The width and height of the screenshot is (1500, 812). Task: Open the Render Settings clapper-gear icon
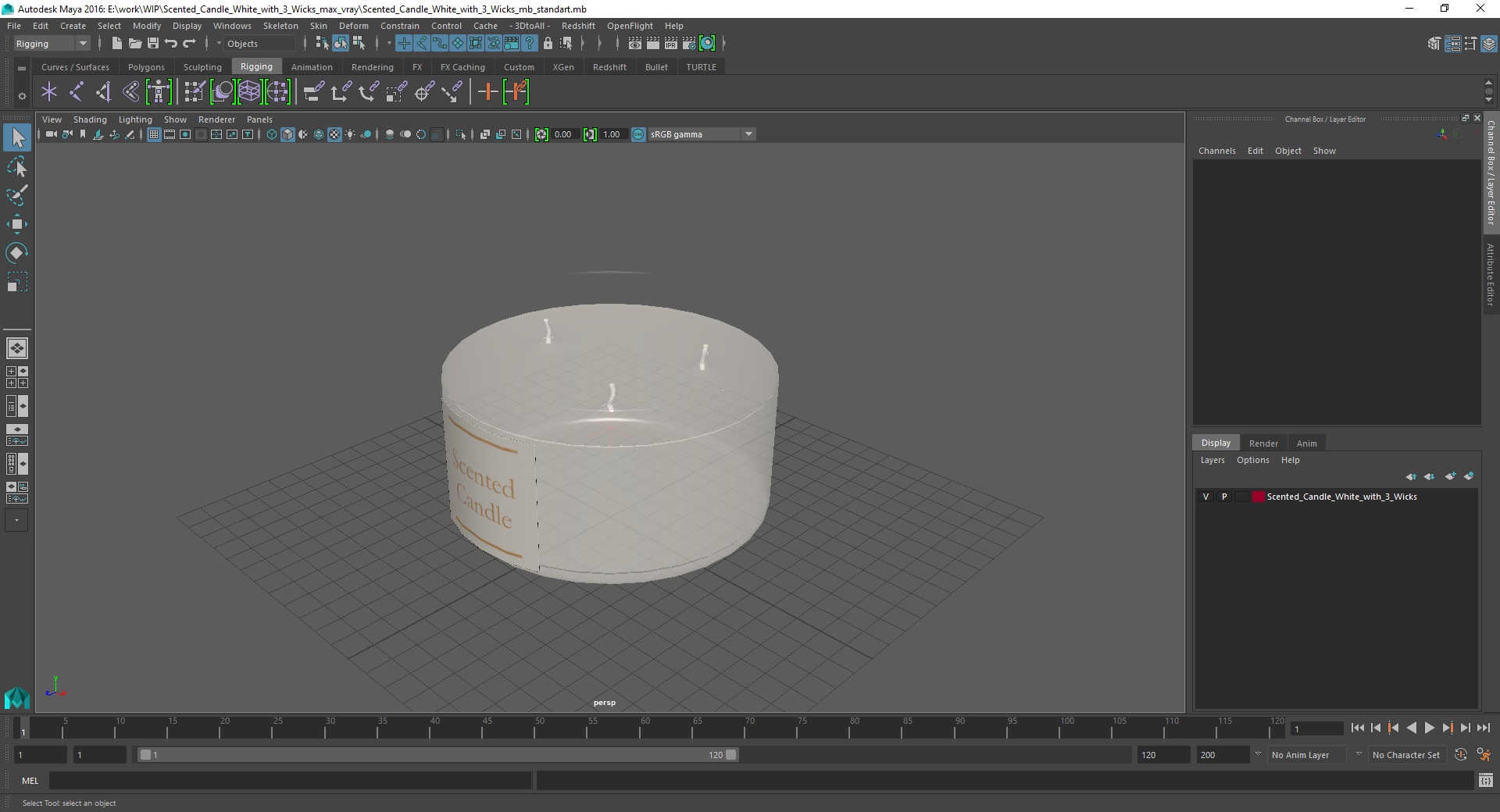(x=689, y=44)
